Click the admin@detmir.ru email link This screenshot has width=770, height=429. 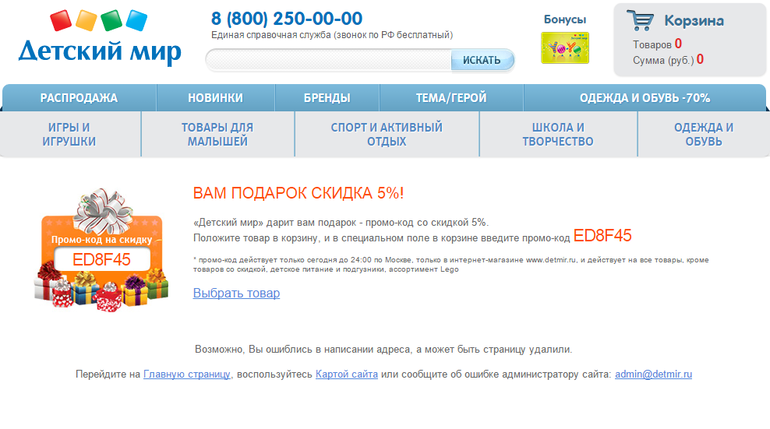click(653, 374)
